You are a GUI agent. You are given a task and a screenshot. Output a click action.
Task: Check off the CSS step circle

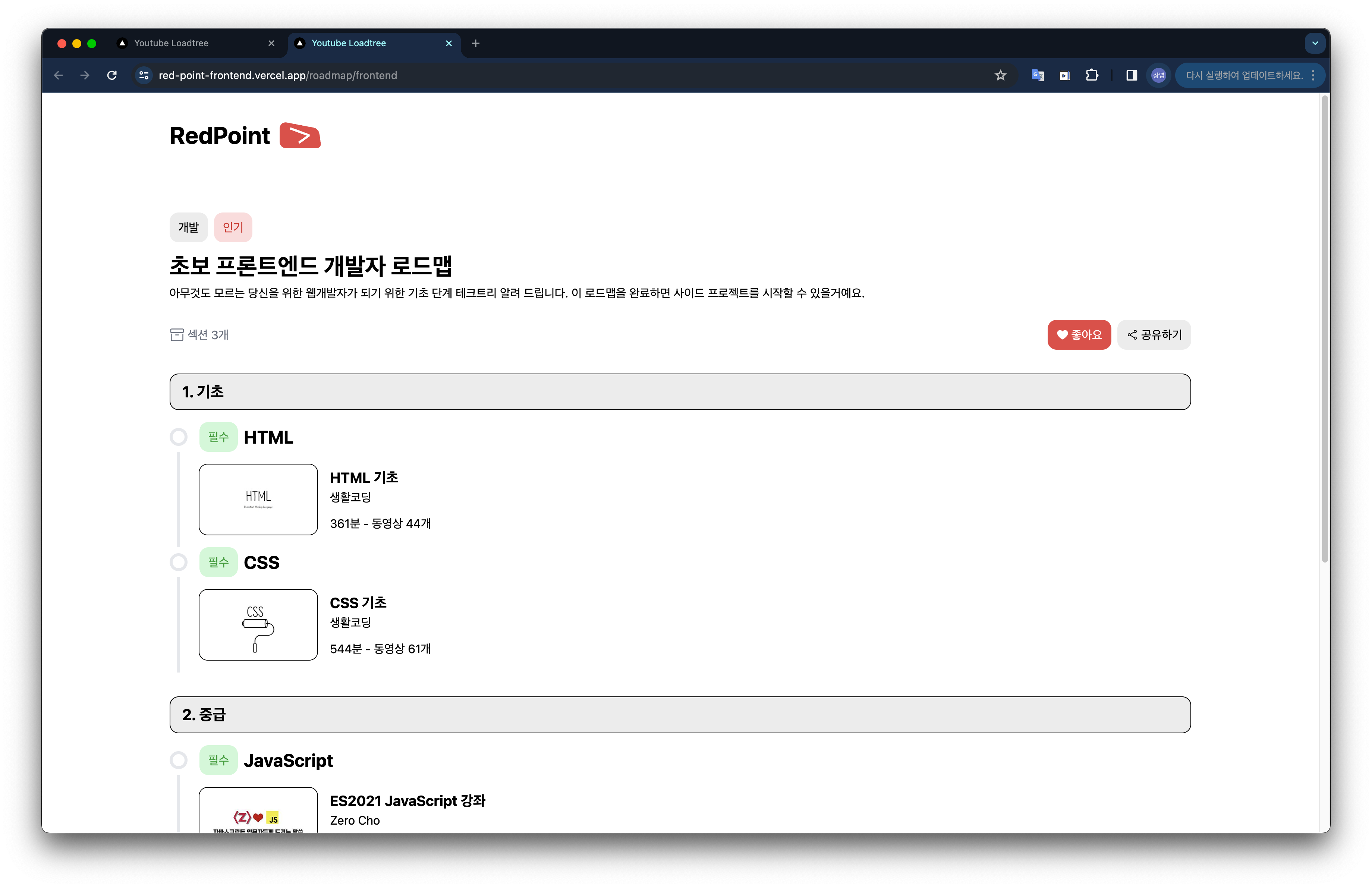(x=179, y=562)
